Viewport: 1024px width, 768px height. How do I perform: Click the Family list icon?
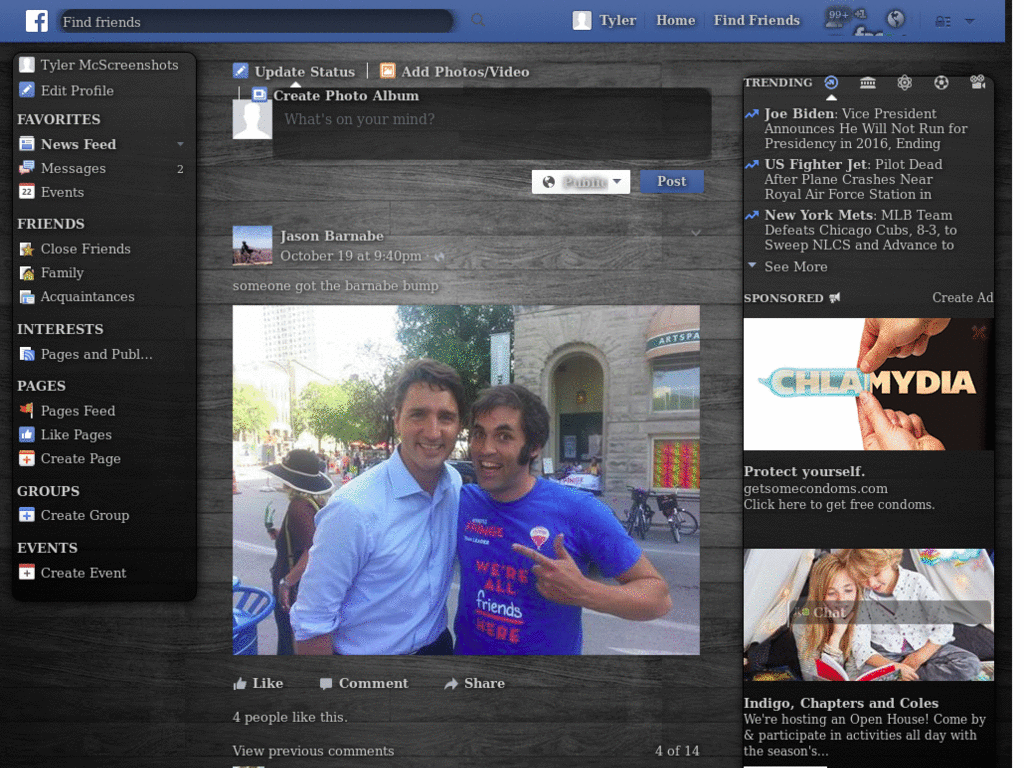point(27,272)
